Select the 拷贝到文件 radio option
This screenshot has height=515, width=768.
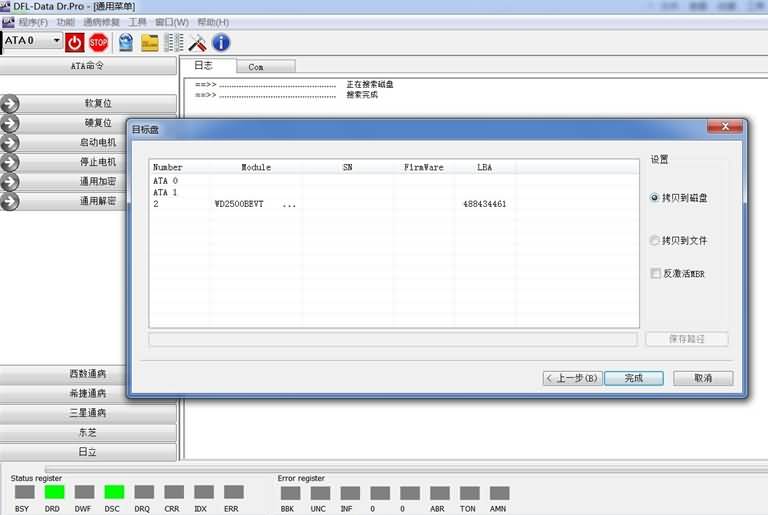[x=655, y=241]
